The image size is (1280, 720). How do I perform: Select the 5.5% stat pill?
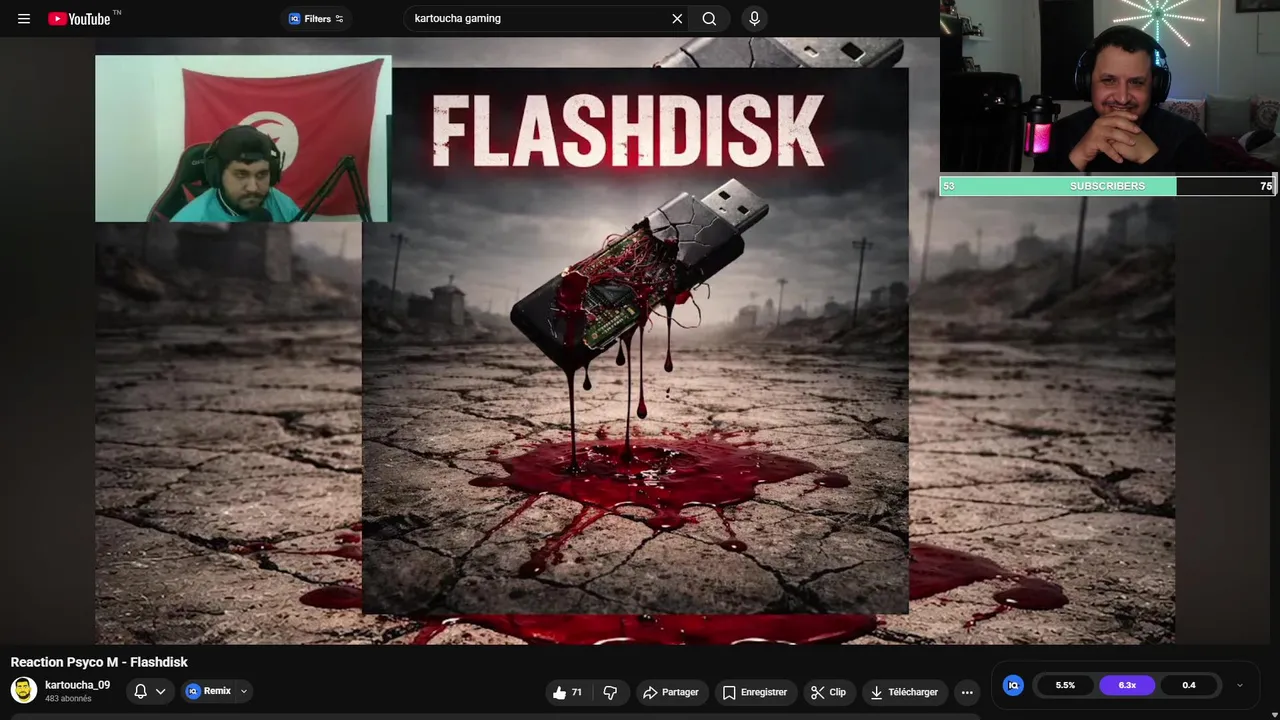1065,685
